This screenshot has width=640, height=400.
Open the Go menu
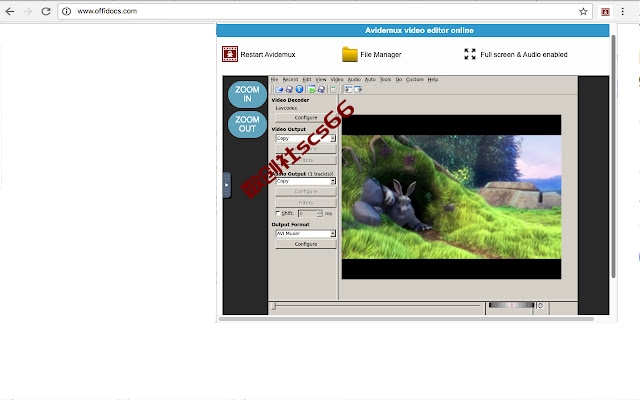398,80
